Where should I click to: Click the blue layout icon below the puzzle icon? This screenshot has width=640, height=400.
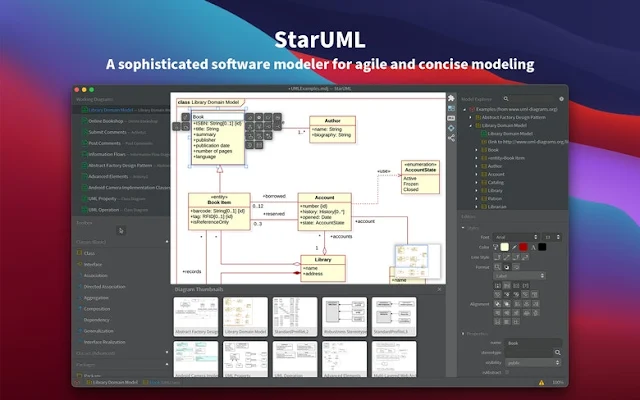pyautogui.click(x=451, y=108)
